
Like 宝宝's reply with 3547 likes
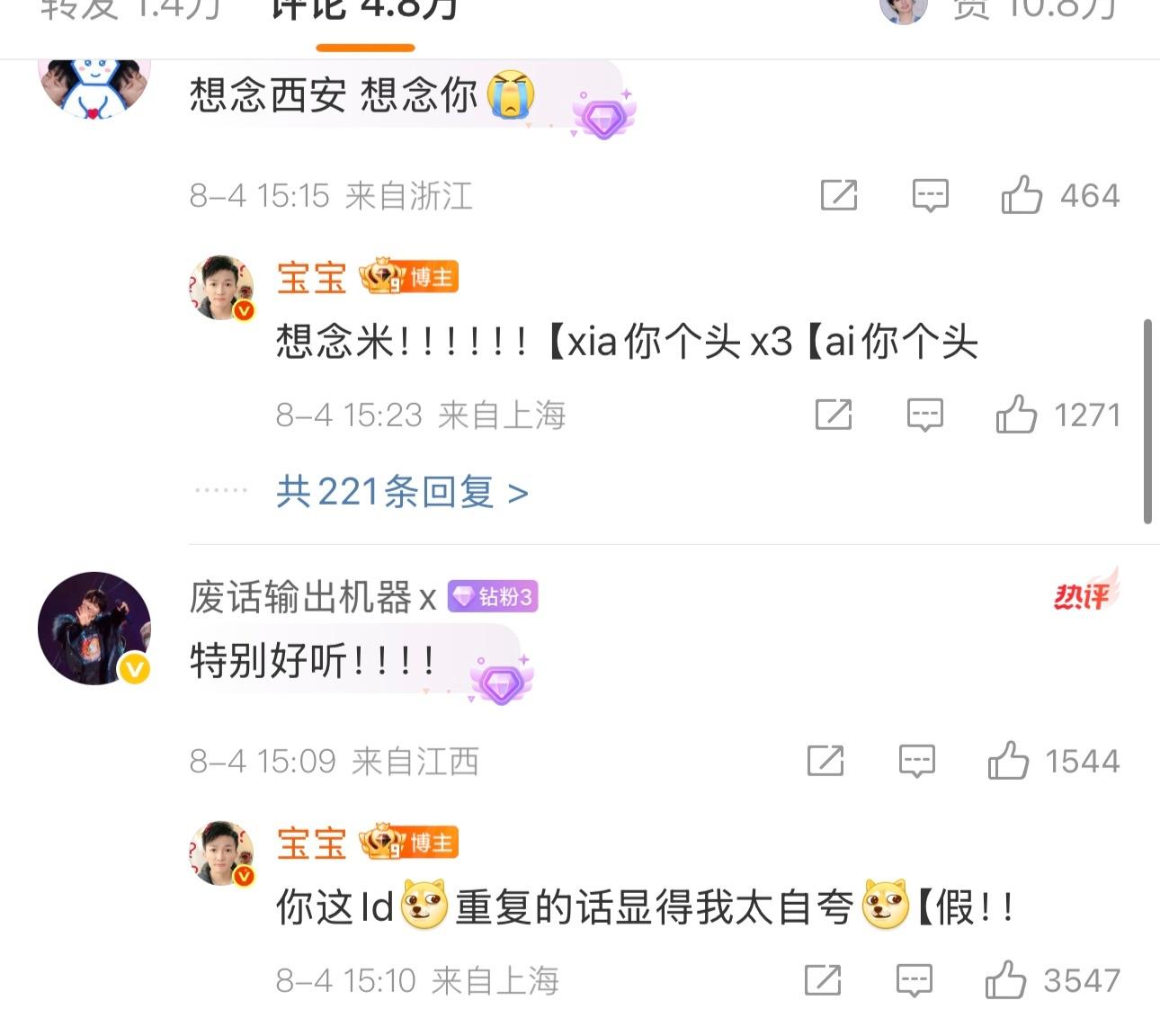[1053, 980]
